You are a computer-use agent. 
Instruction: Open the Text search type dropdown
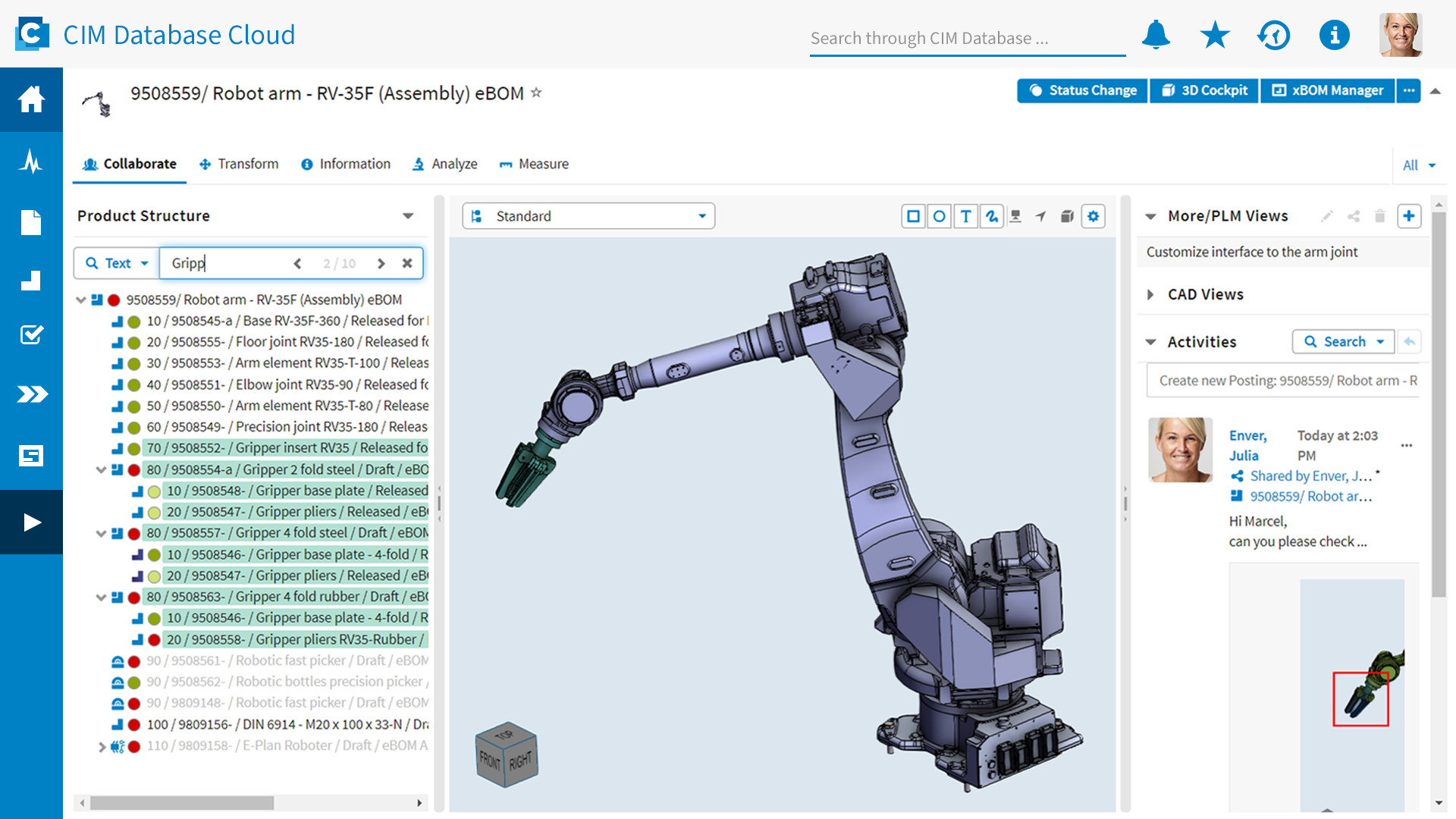(117, 263)
